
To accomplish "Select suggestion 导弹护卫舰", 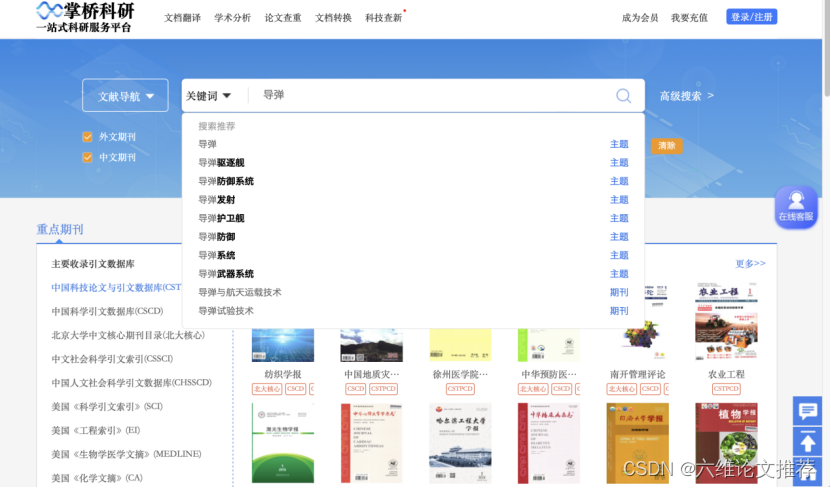I will coord(413,218).
